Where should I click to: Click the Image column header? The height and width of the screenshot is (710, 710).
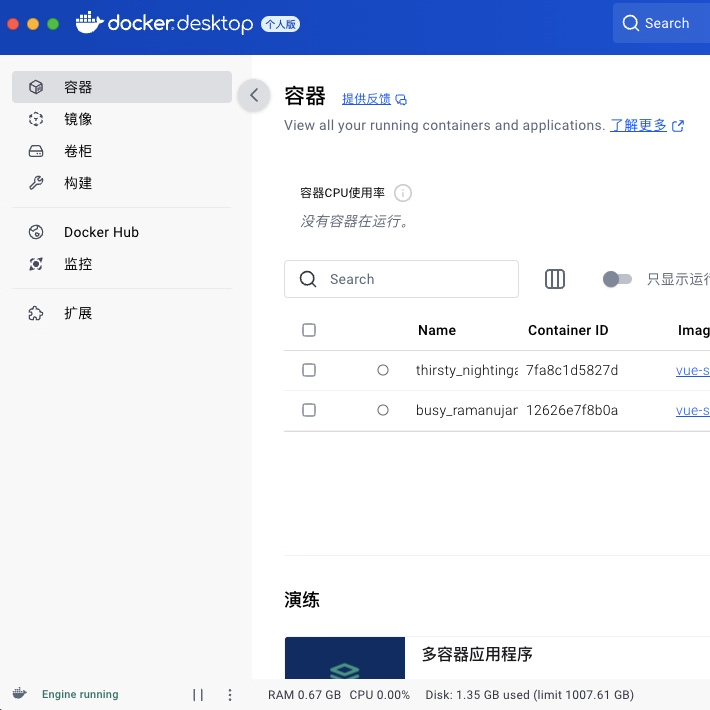[x=694, y=331]
